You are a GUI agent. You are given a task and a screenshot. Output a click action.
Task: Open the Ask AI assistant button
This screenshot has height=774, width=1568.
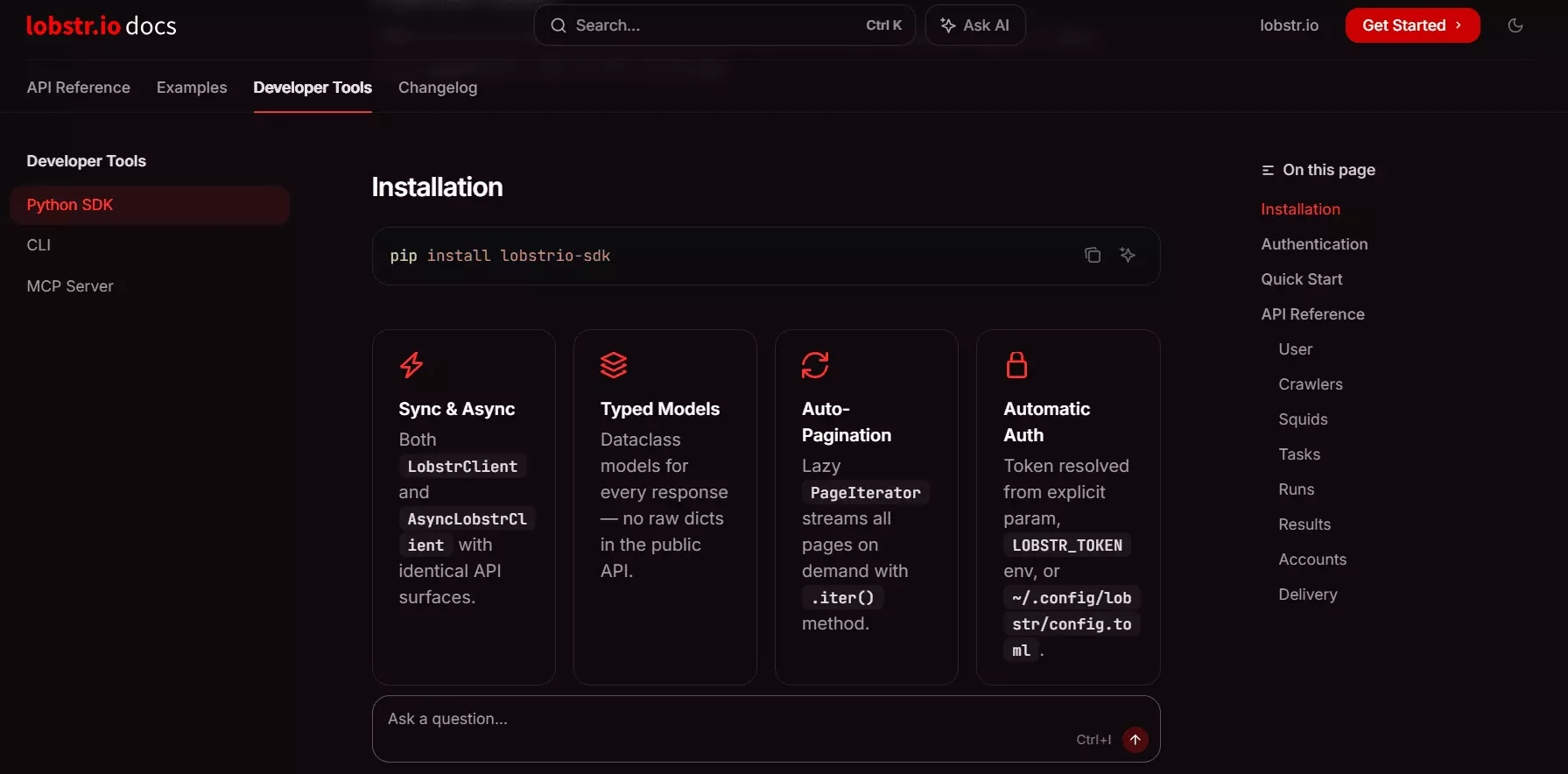pos(975,25)
